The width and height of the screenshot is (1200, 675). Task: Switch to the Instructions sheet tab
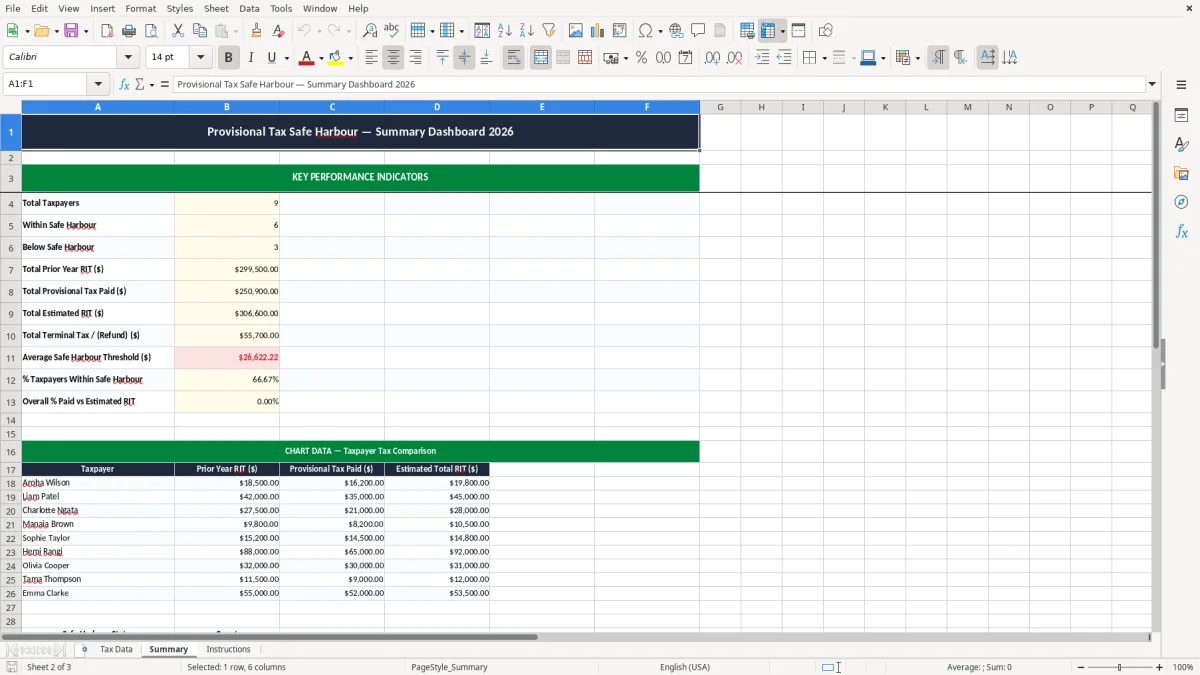(x=228, y=649)
